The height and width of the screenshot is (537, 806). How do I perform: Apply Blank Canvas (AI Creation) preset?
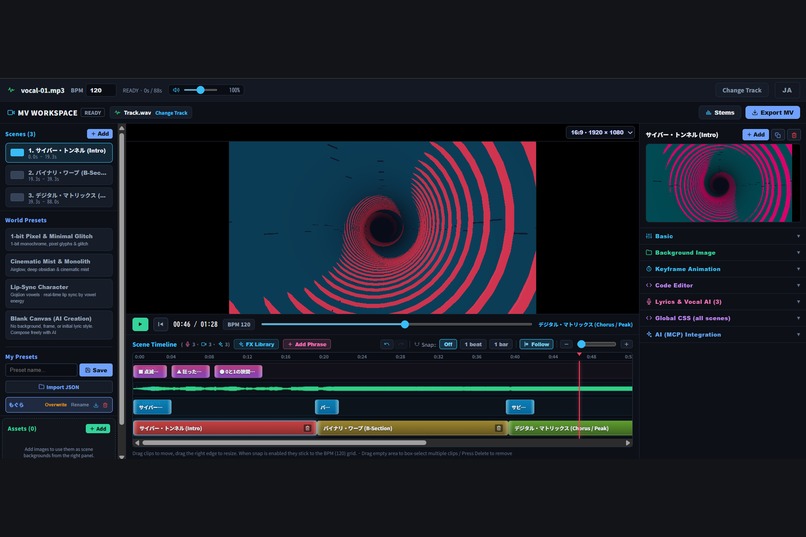59,325
